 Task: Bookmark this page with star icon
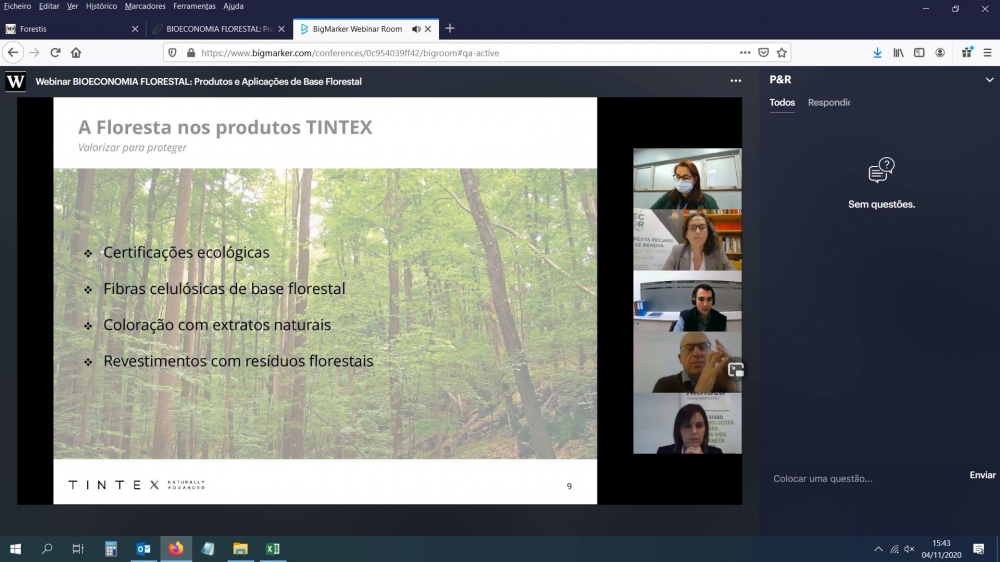pos(782,53)
